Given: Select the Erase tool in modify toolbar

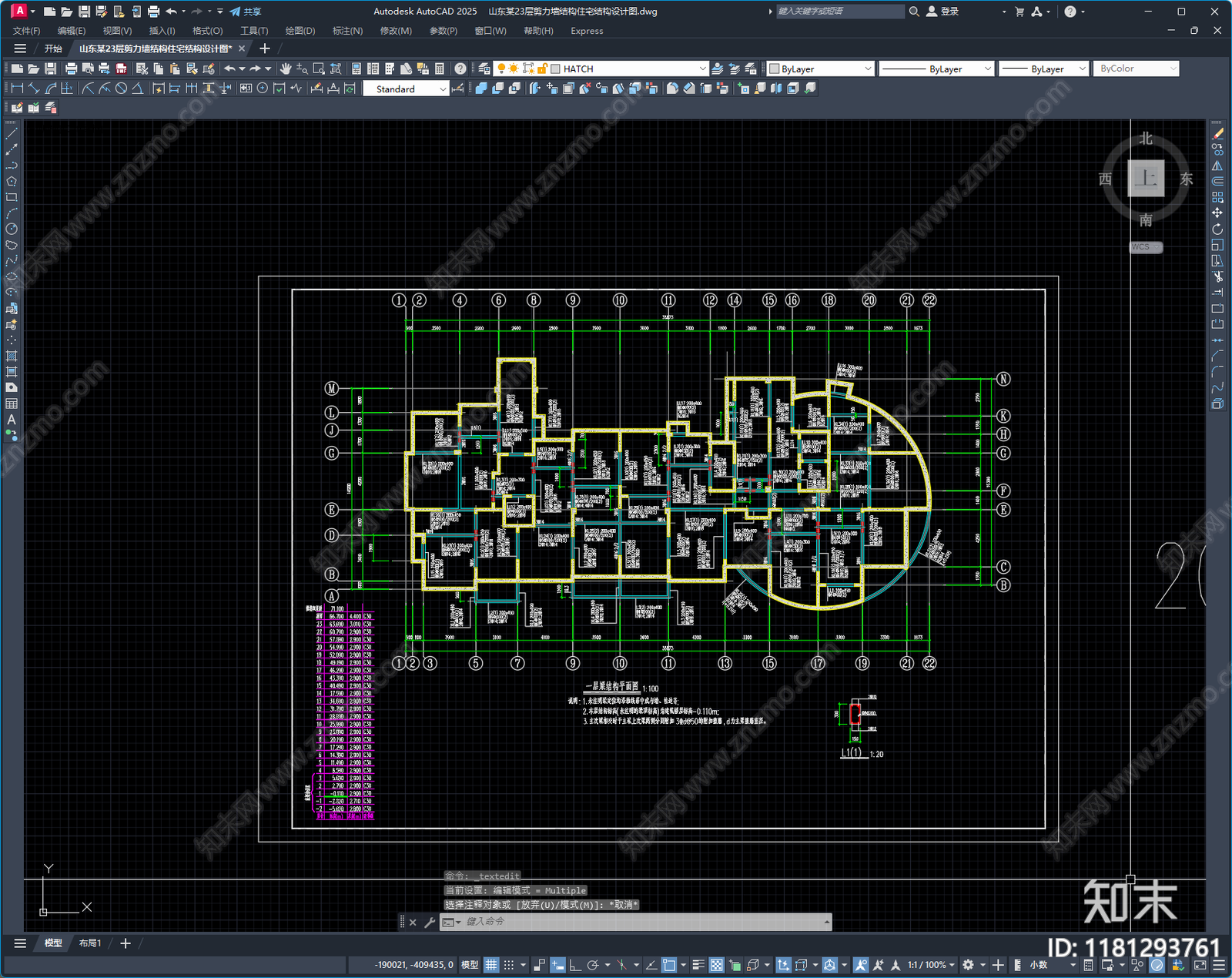Looking at the screenshot, I should coord(1217,134).
